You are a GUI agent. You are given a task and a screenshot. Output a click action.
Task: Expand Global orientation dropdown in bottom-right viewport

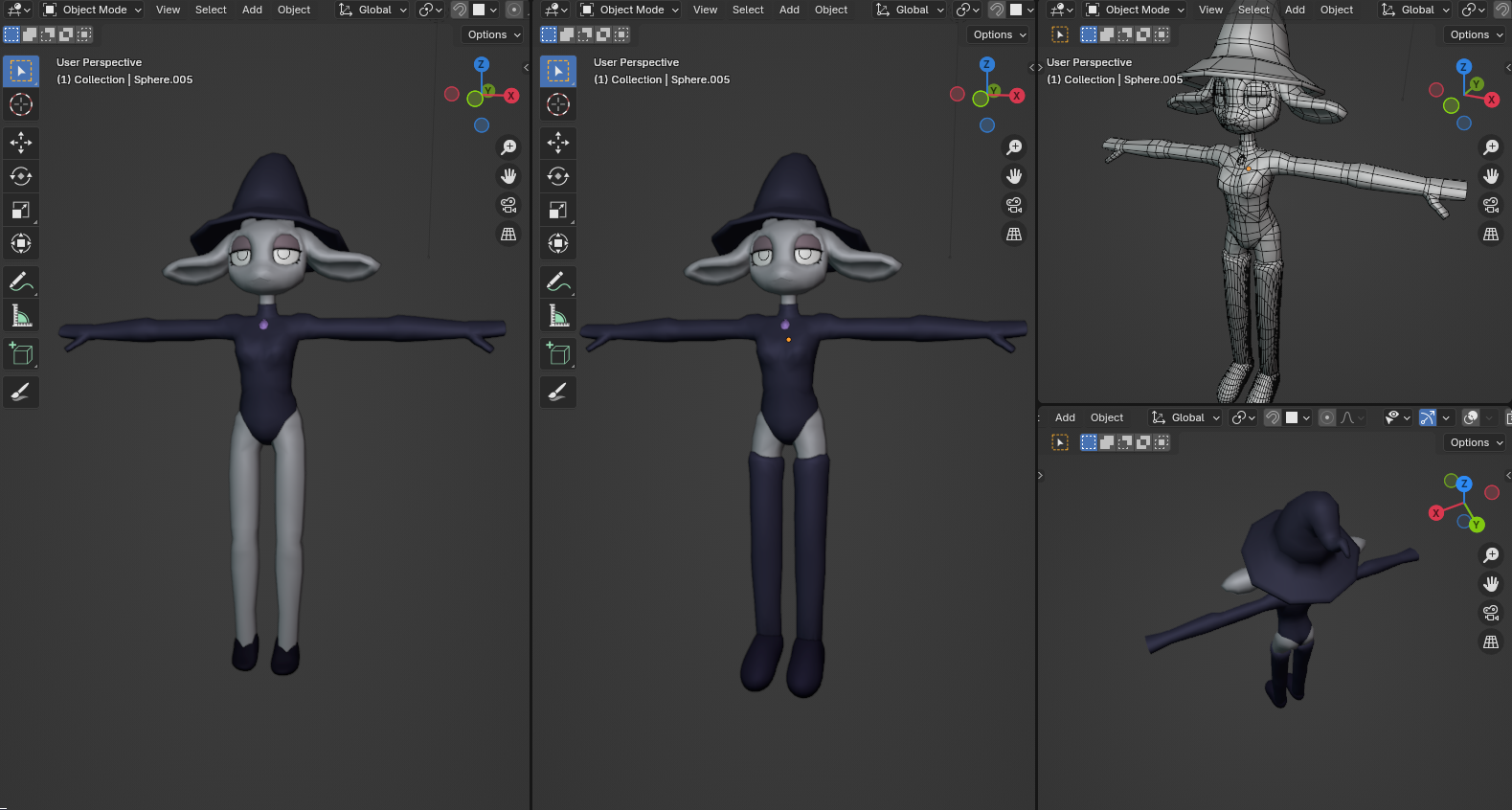(x=1186, y=417)
